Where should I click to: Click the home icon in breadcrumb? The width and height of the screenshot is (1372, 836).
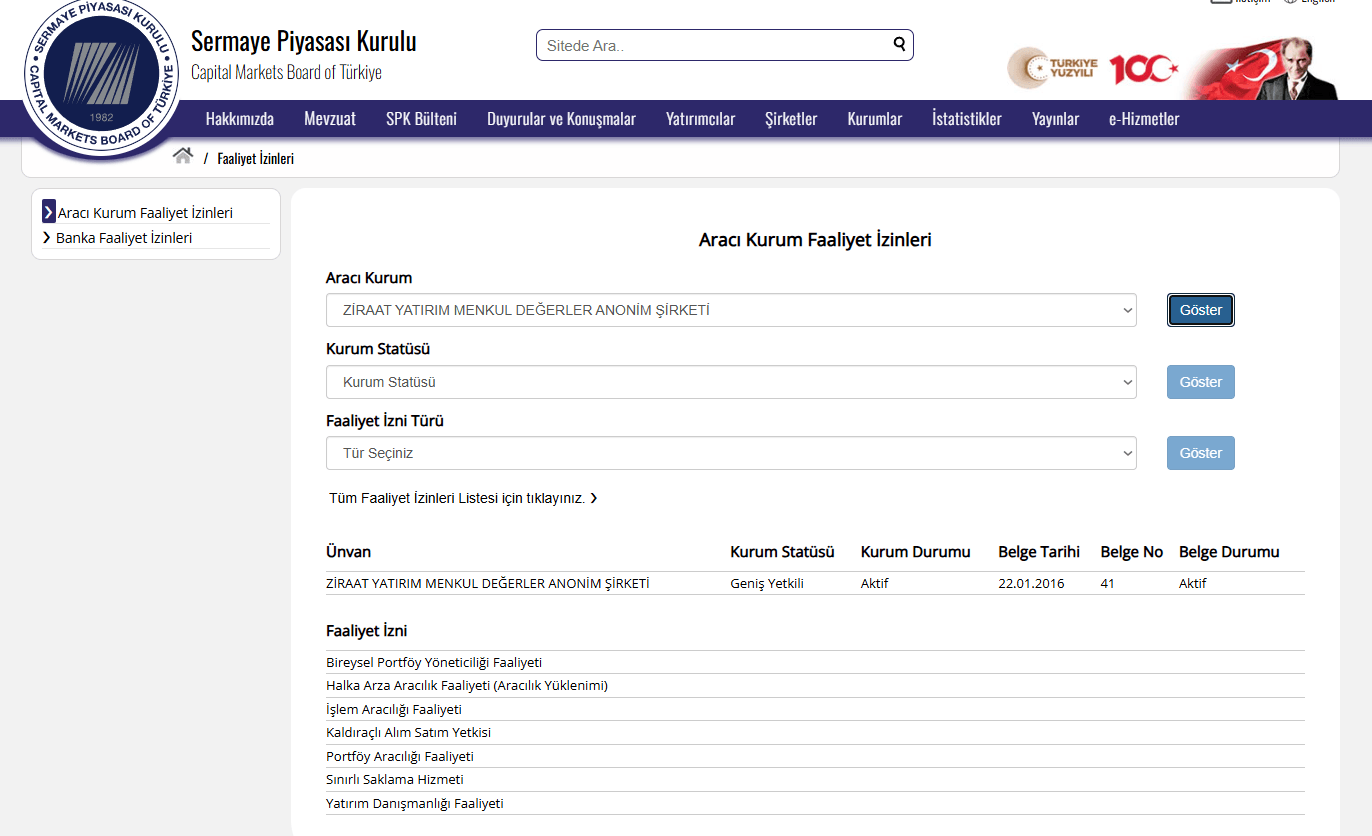pos(182,156)
